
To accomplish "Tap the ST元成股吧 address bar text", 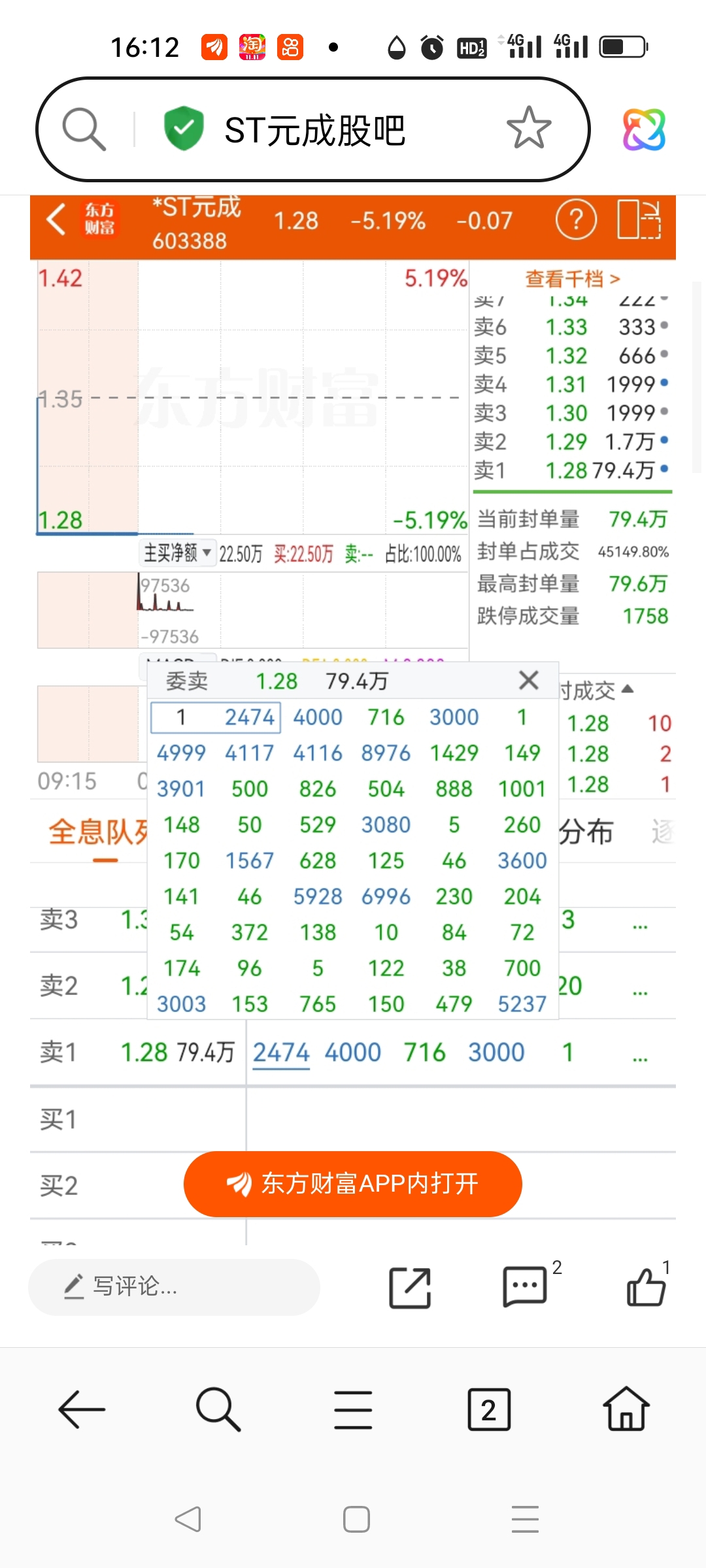I will click(314, 130).
